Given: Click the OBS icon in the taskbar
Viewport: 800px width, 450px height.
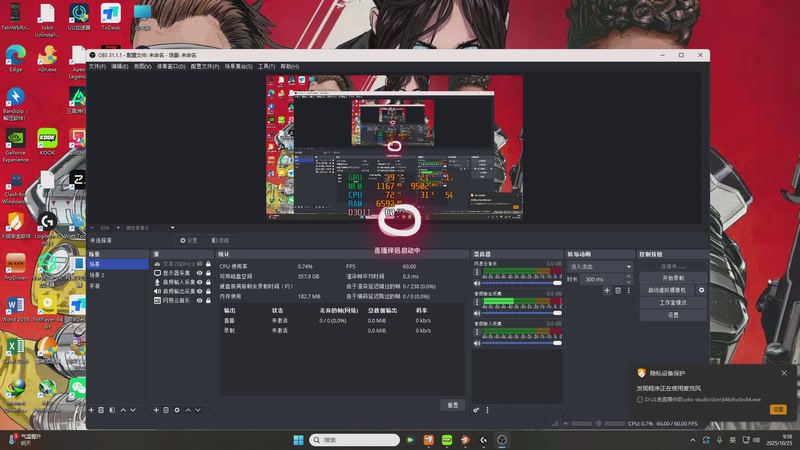Looking at the screenshot, I should (502, 440).
